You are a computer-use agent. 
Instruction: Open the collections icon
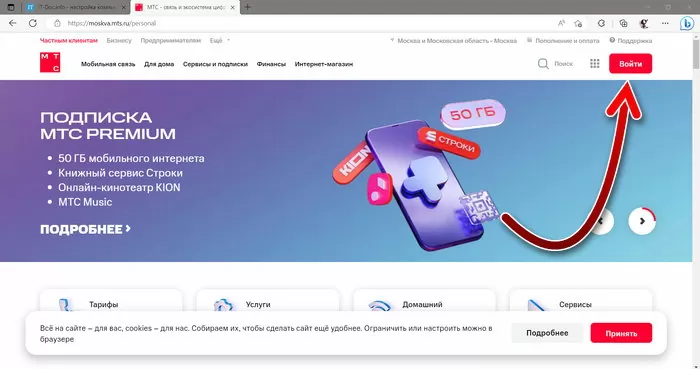(623, 23)
